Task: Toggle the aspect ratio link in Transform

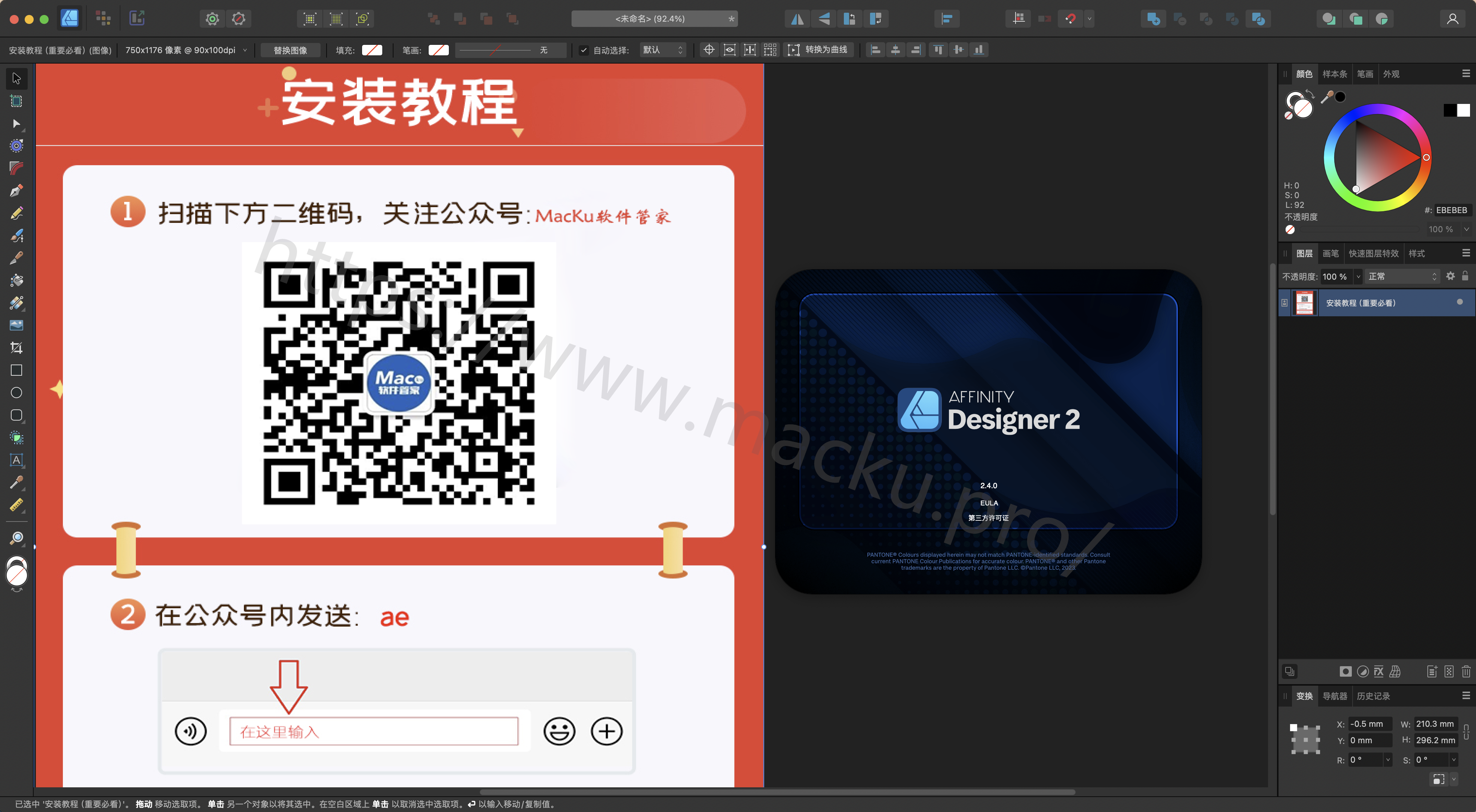Action: 1466,732
